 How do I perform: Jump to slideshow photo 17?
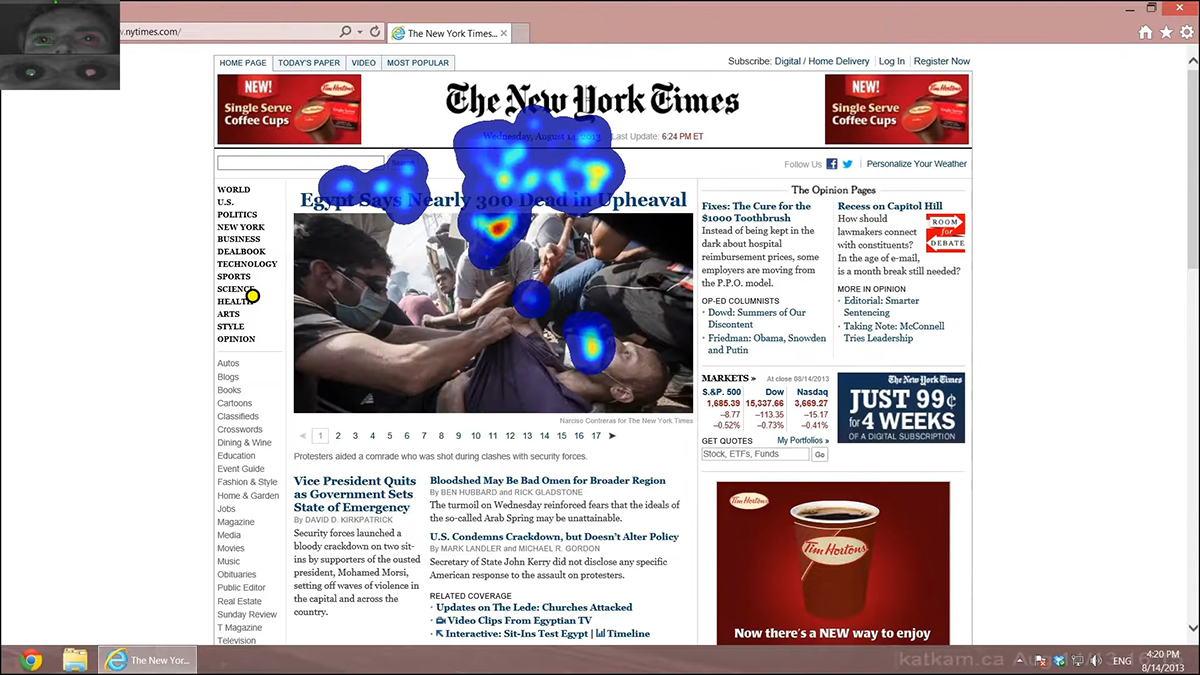[596, 436]
